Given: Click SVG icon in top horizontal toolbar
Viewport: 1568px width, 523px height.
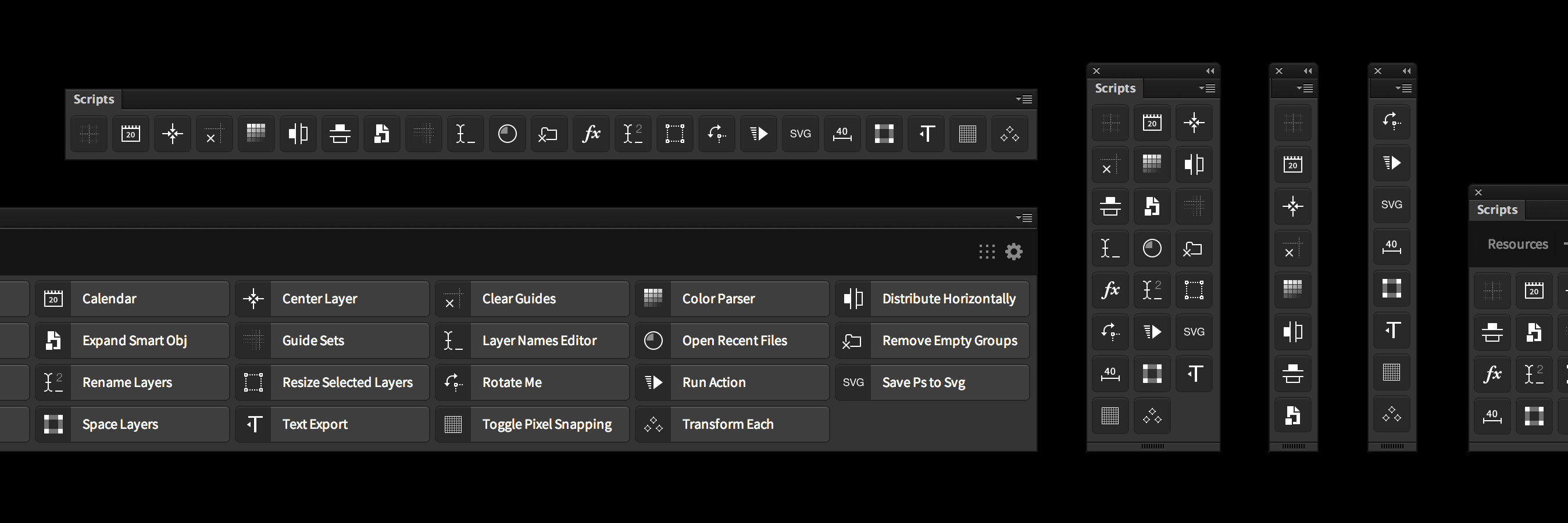Looking at the screenshot, I should click(801, 134).
